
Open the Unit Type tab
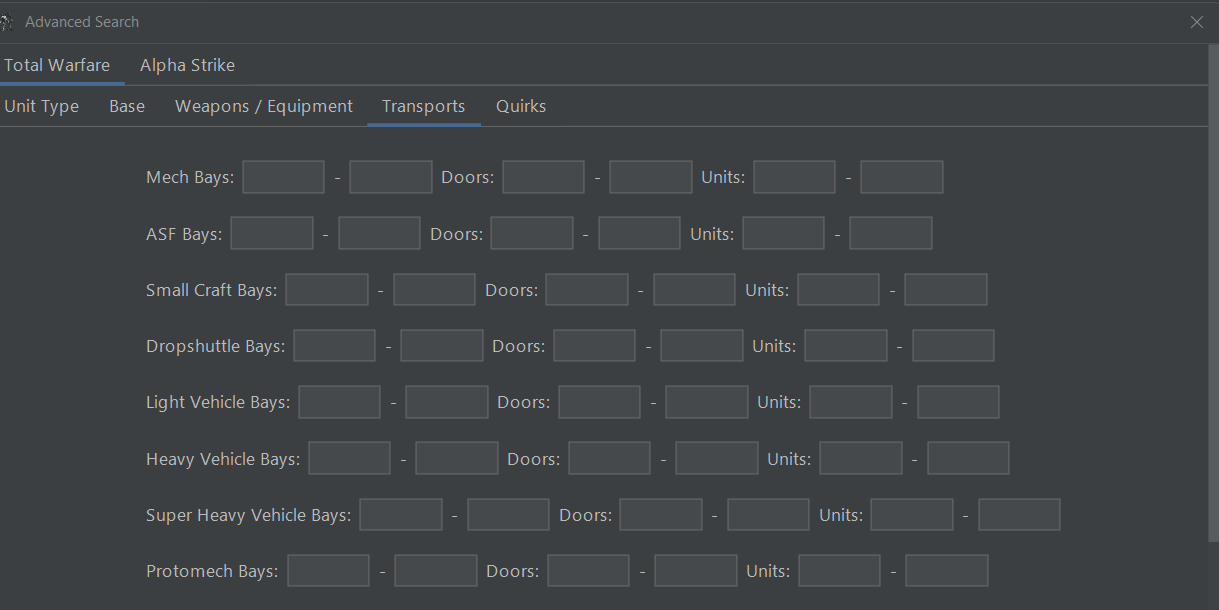[41, 105]
